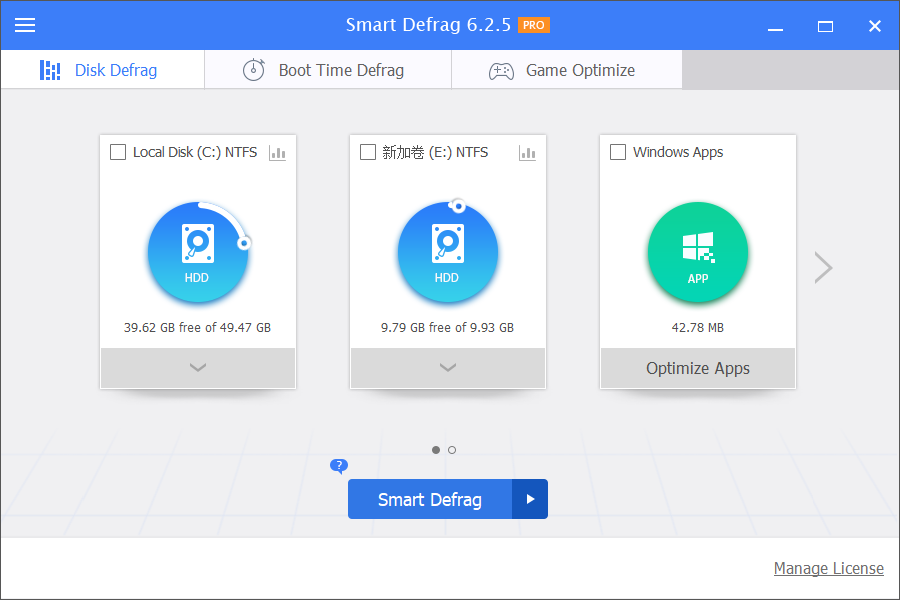Image resolution: width=900 pixels, height=600 pixels.
Task: Click the E: drive usage arc handle
Action: point(458,206)
